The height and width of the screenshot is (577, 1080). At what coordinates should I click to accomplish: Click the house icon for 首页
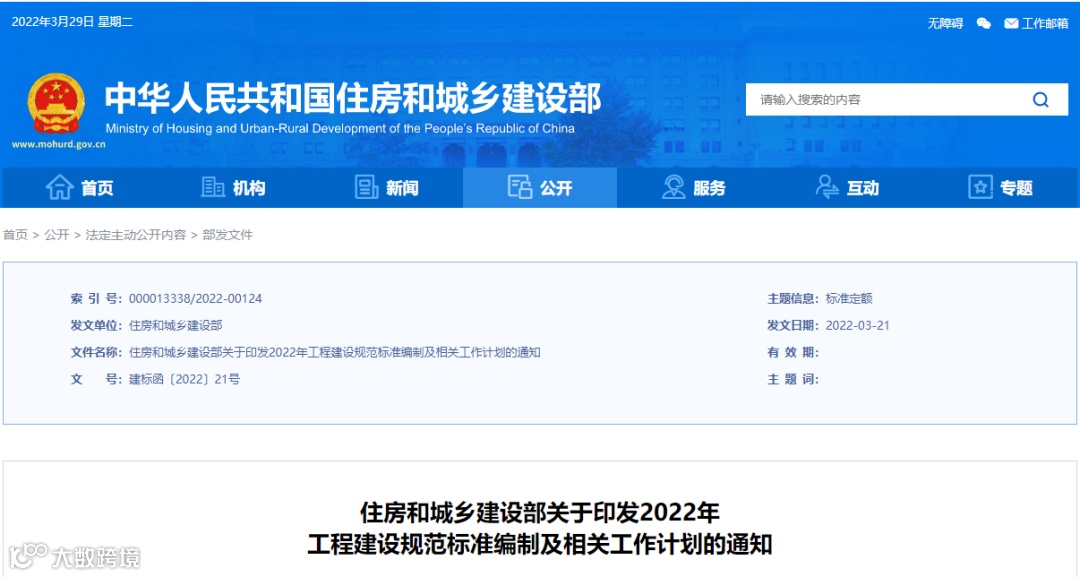59,187
